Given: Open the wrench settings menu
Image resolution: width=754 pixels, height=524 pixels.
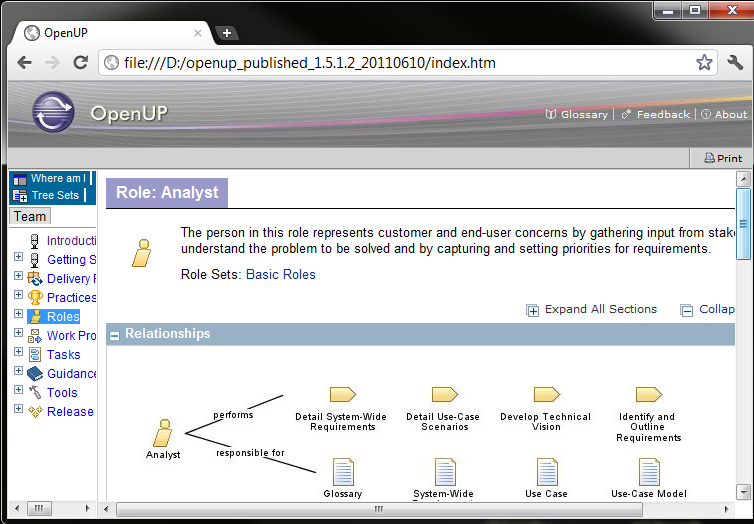Looking at the screenshot, I should tap(735, 62).
